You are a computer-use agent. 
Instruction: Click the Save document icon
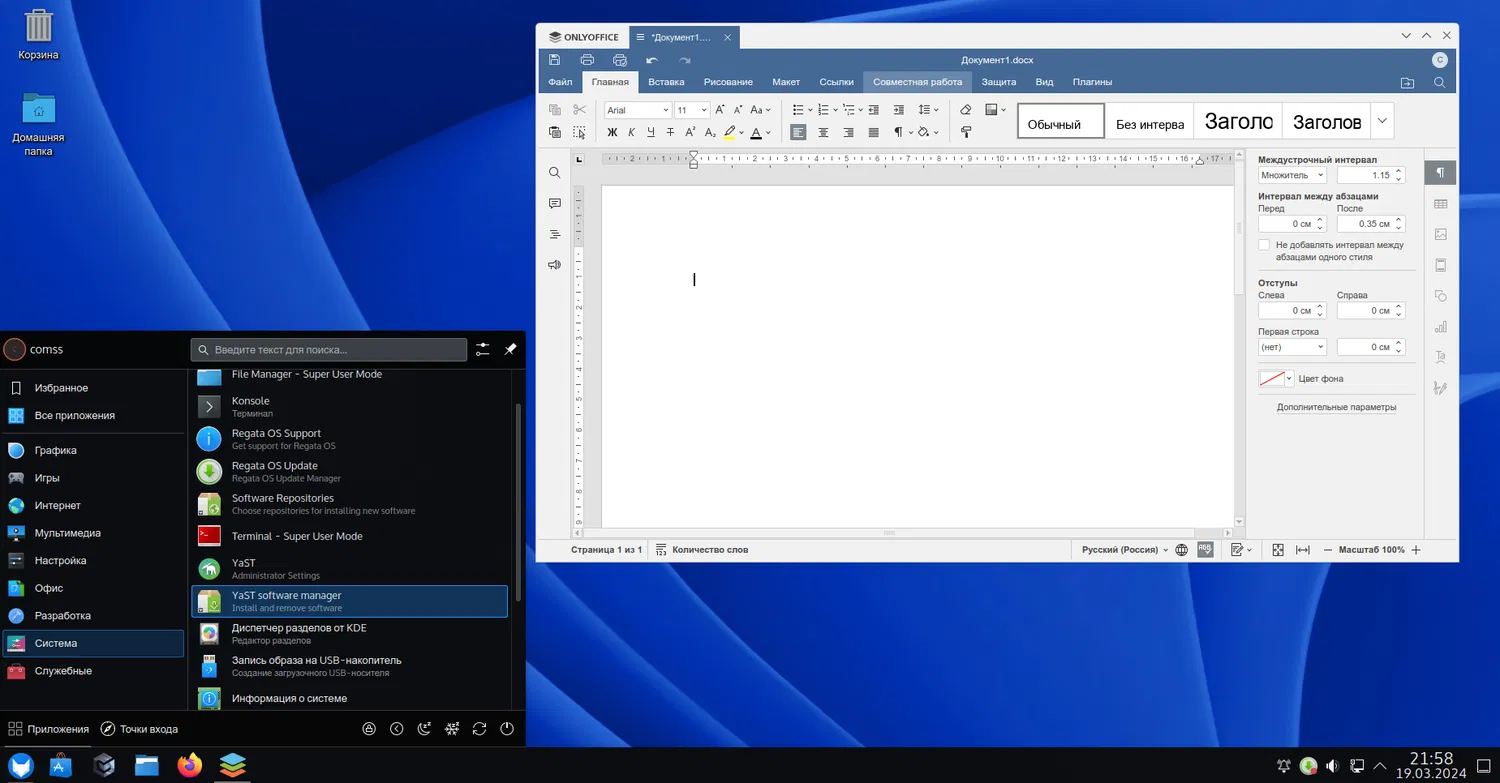555,60
